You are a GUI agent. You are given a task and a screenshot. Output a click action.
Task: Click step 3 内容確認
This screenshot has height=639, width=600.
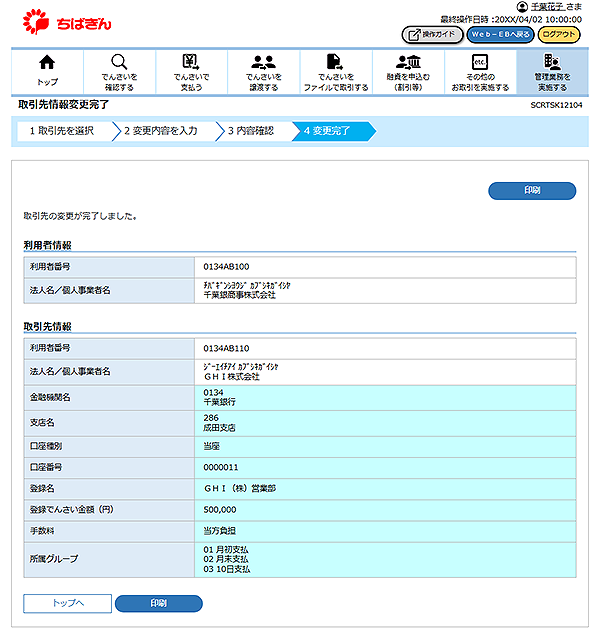(253, 131)
